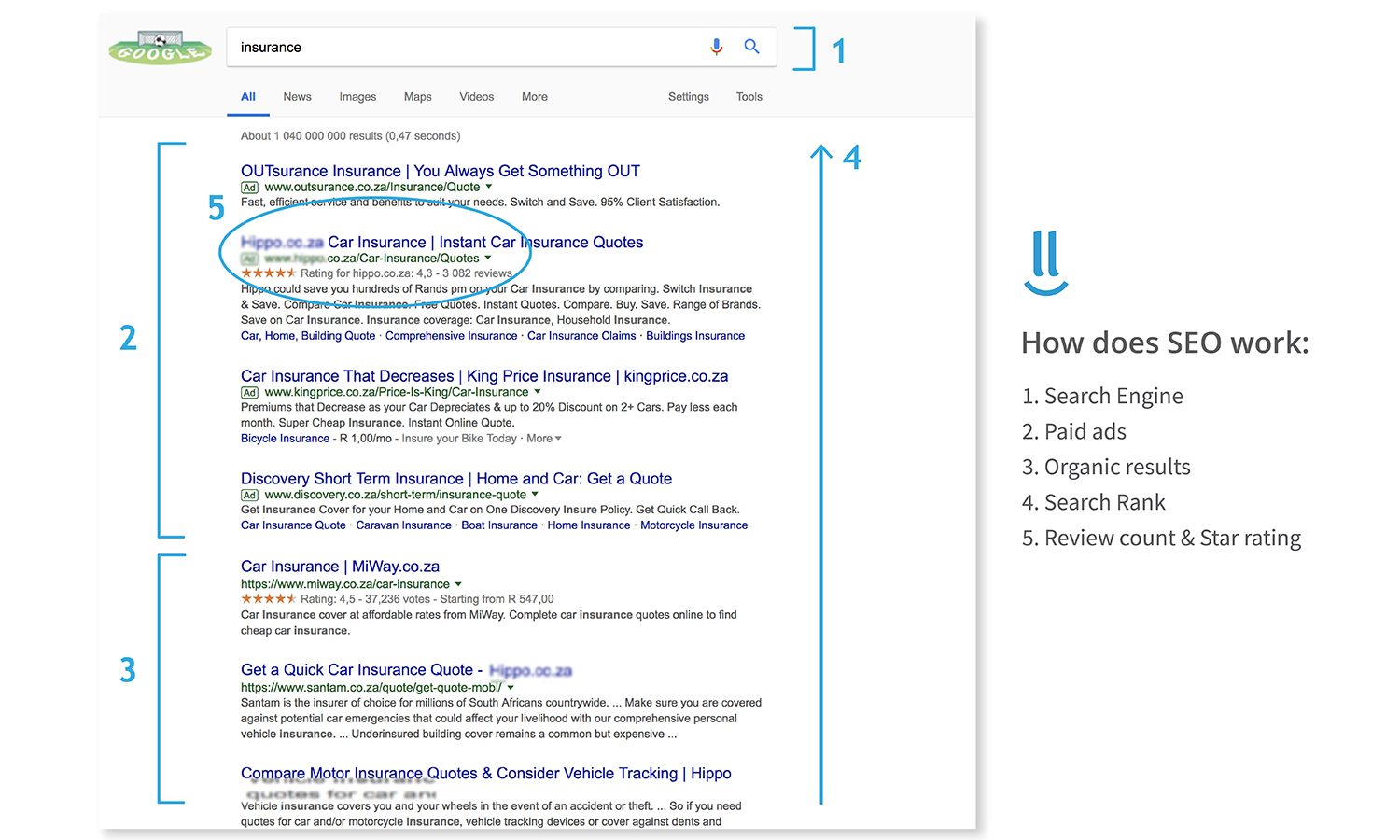Switch to the News tab

pos(297,97)
